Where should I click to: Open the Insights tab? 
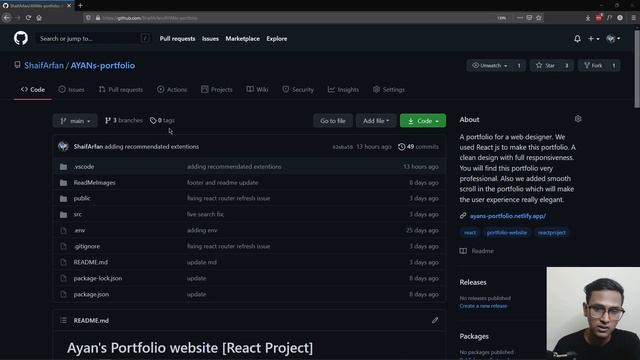coord(343,89)
